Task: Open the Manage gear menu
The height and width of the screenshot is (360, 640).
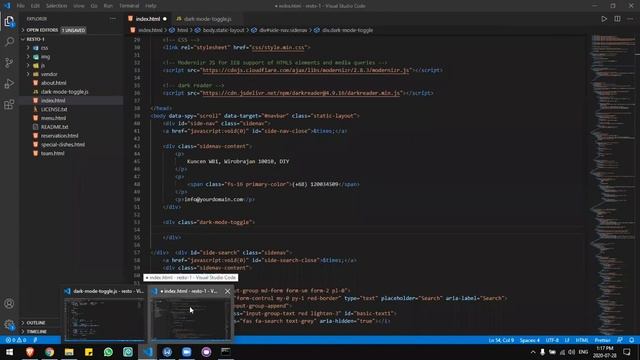Action: click(9, 324)
